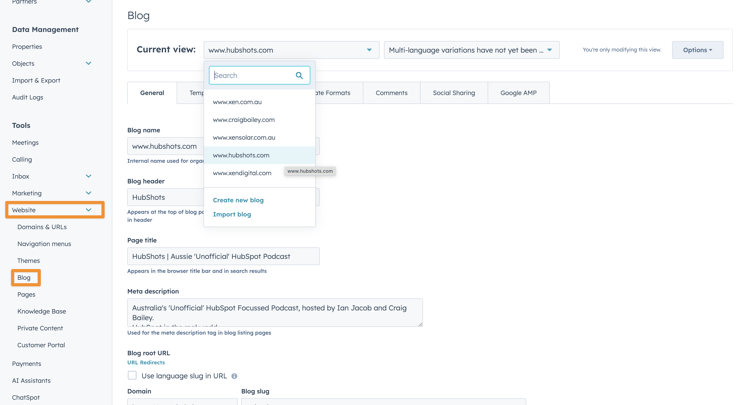Open Marketing settings in sidebar
This screenshot has width=740, height=405.
tap(26, 193)
